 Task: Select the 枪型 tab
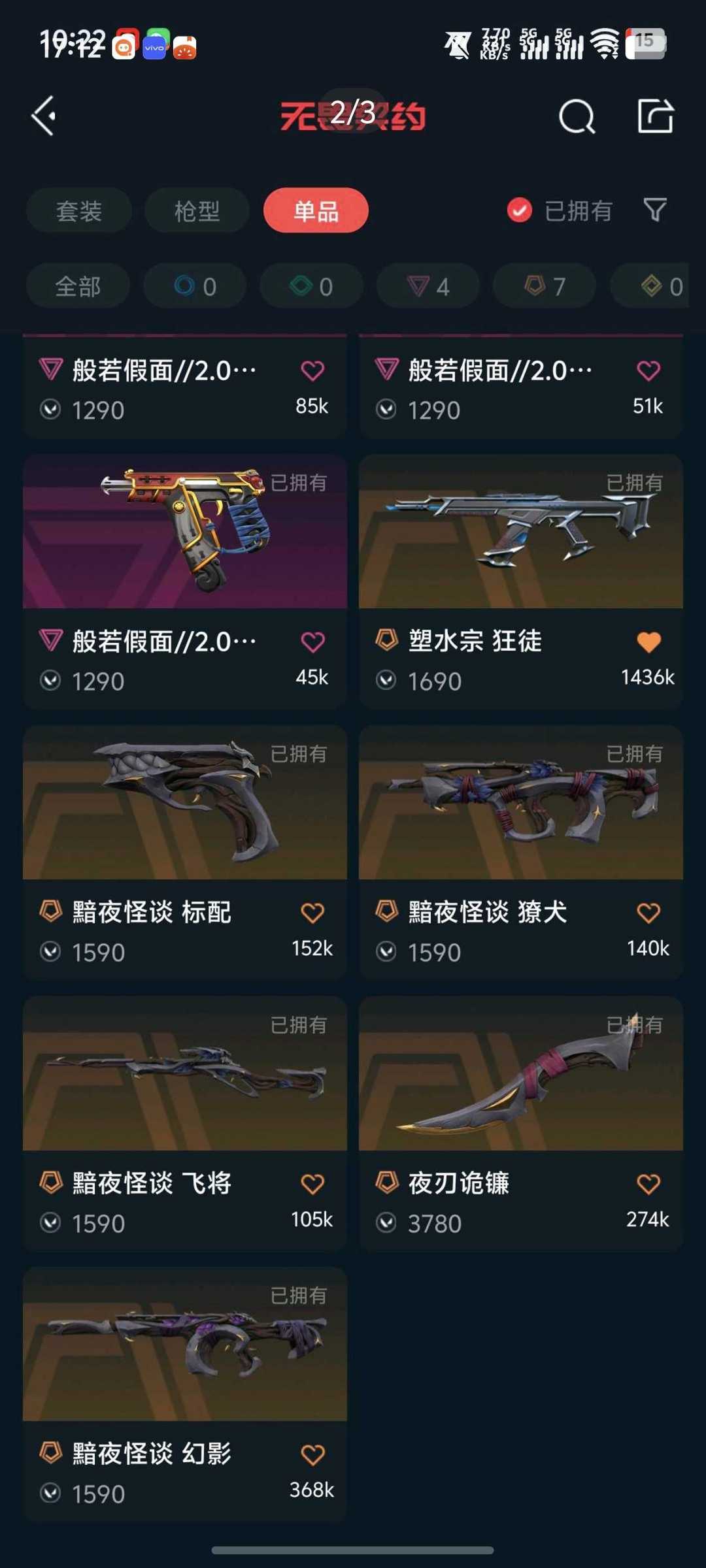(x=197, y=210)
